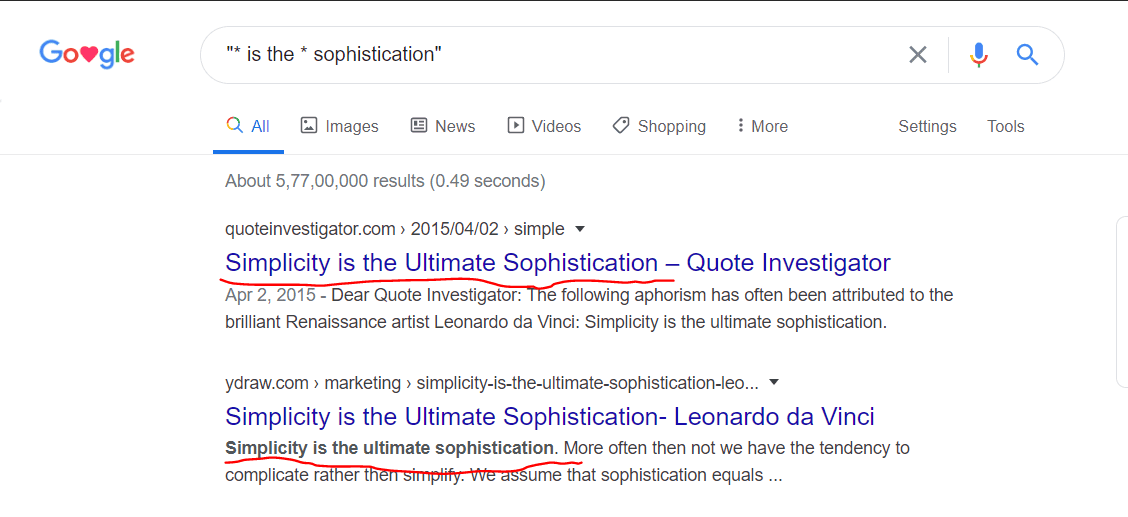1128x517 pixels.
Task: Click the News tab newspaper icon
Action: coord(419,126)
